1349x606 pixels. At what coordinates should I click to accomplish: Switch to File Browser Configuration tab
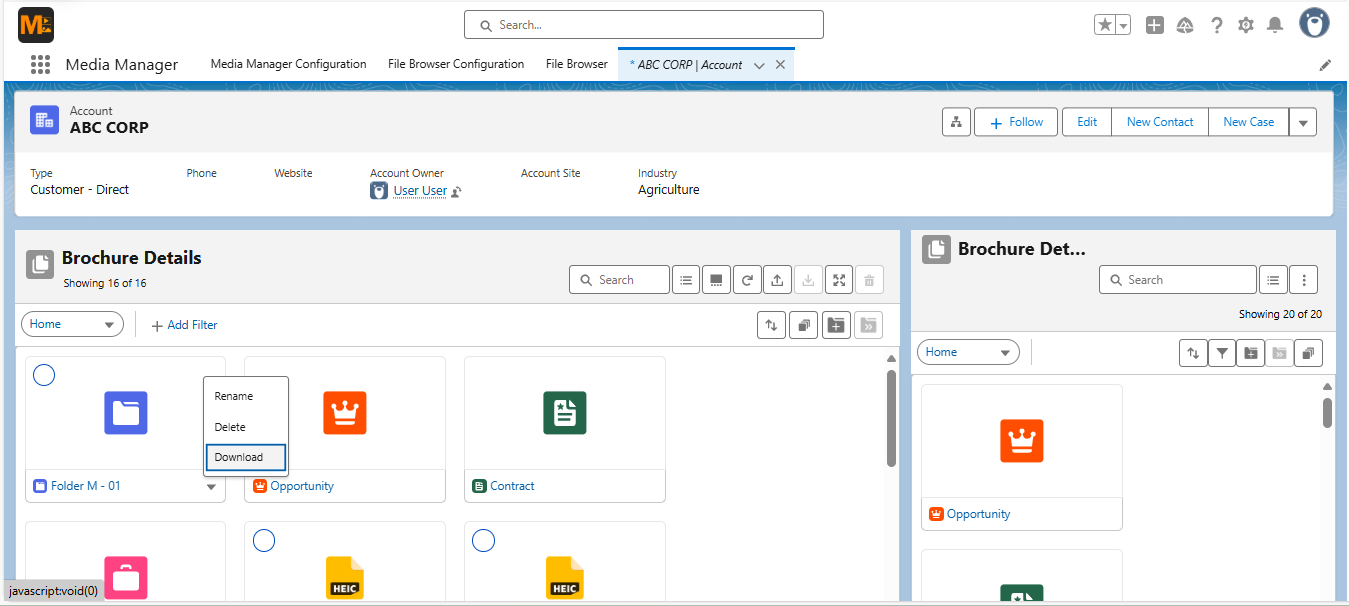pyautogui.click(x=456, y=64)
